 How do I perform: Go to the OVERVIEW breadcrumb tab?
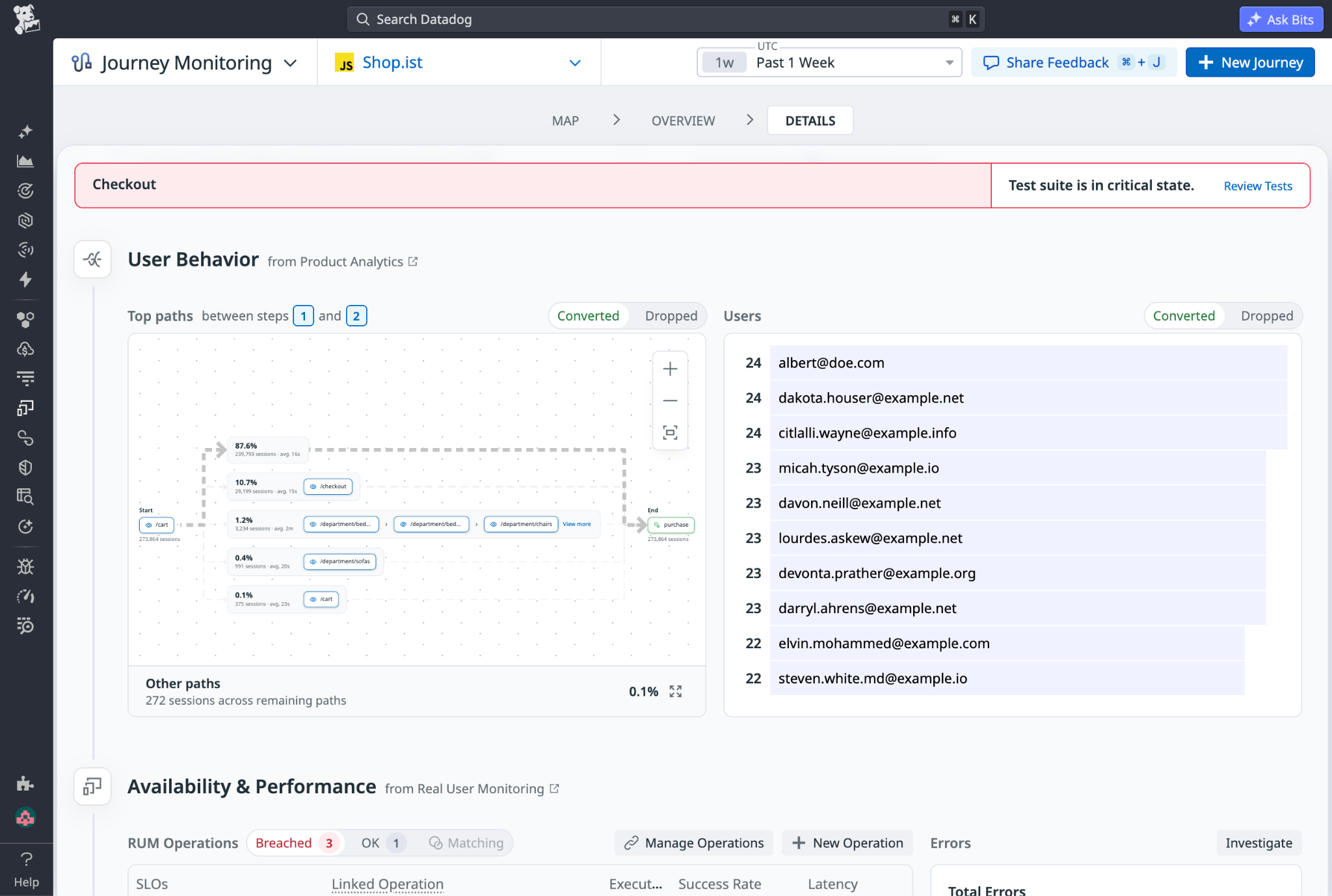tap(683, 121)
